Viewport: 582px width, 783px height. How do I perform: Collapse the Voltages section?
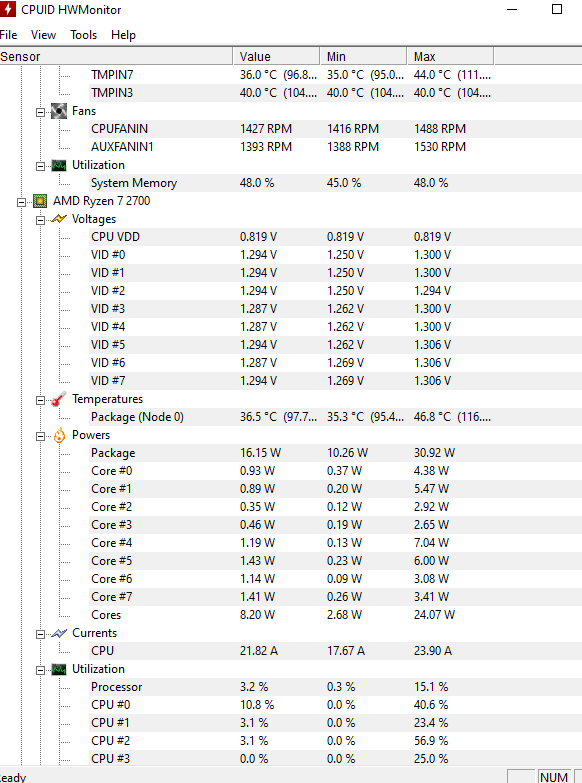tap(40, 220)
